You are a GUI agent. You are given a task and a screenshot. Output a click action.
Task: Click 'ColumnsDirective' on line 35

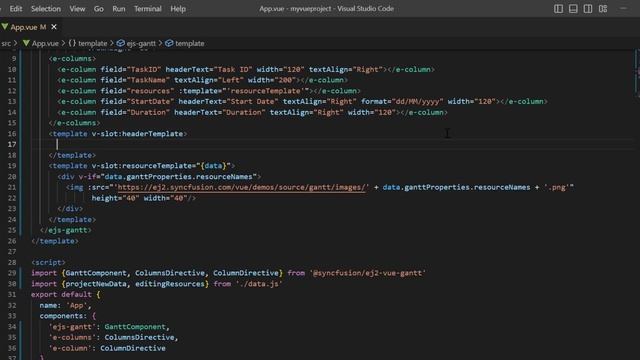(x=139, y=338)
